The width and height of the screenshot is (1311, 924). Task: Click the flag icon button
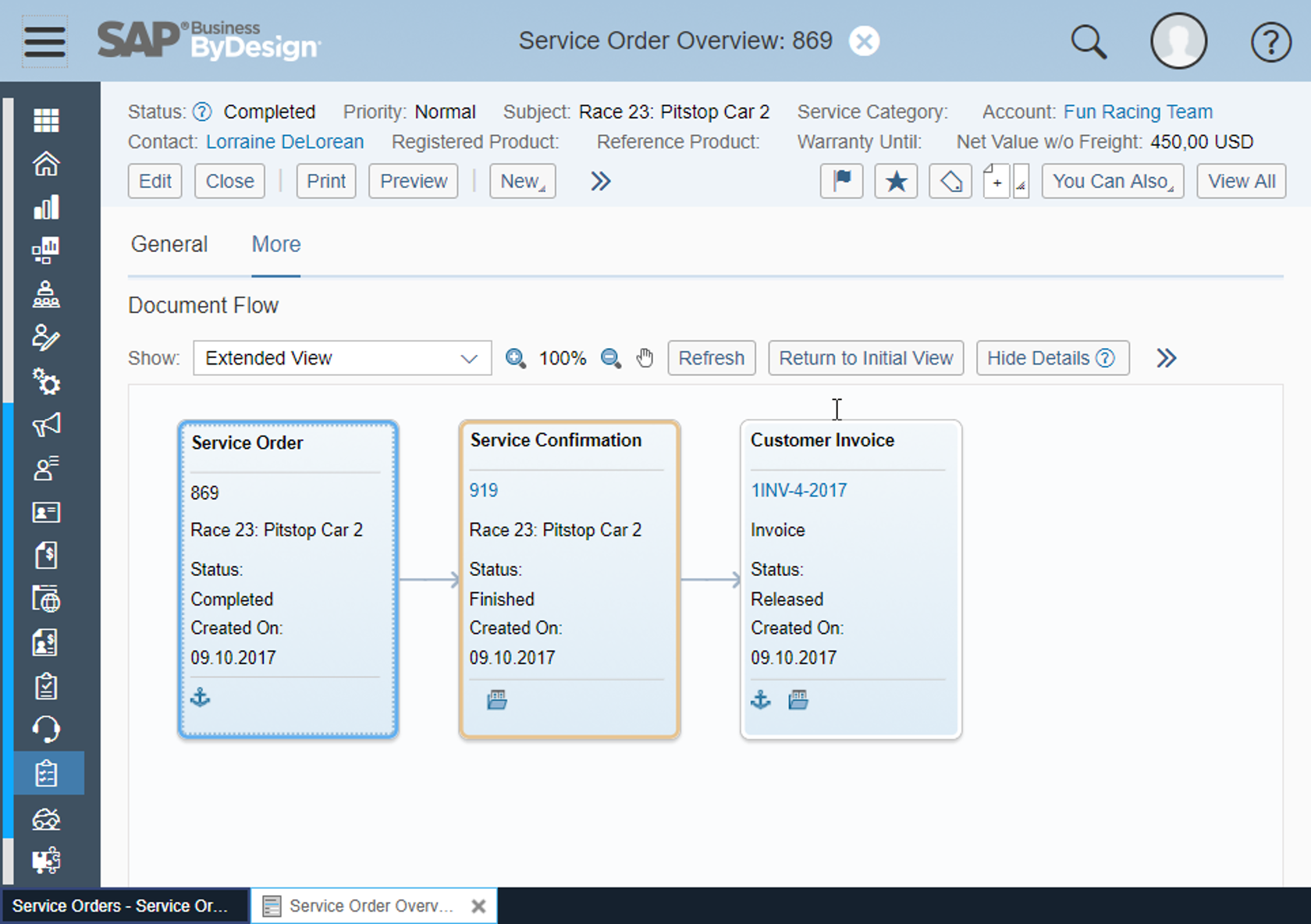pyautogui.click(x=841, y=181)
